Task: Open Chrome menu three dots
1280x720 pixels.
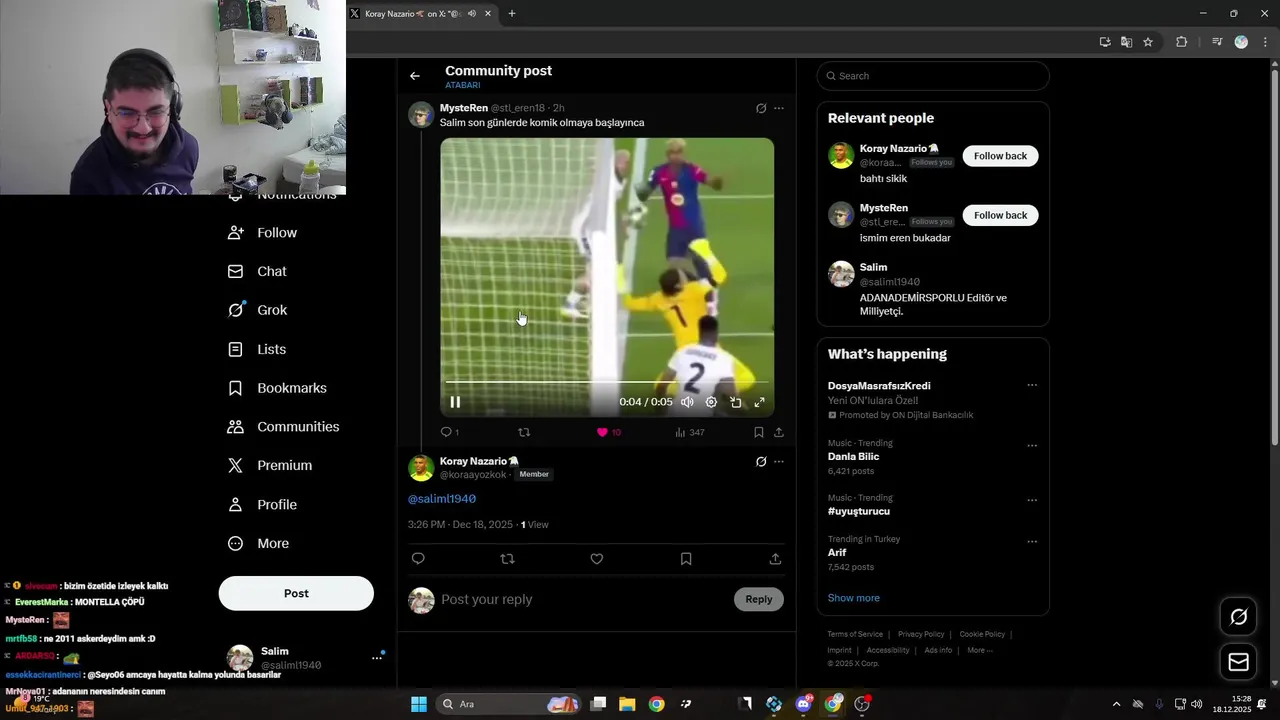Action: pyautogui.click(x=1265, y=42)
